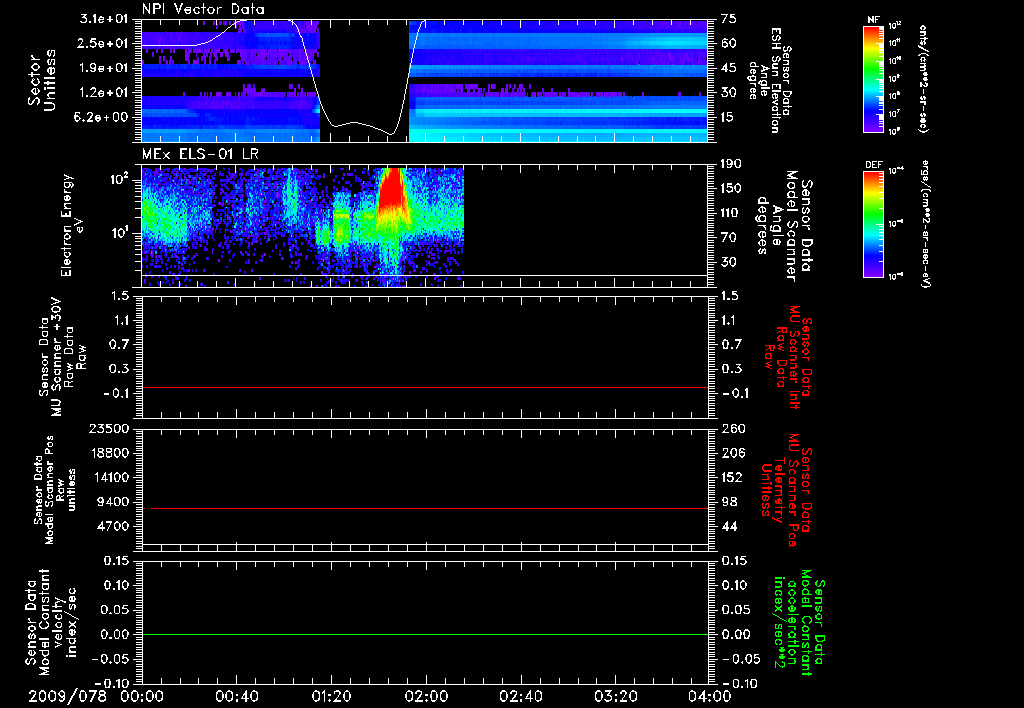1024x708 pixels.
Task: Click the 'MU Scanner +30V Raw Data' axis title
Action: click(61, 357)
